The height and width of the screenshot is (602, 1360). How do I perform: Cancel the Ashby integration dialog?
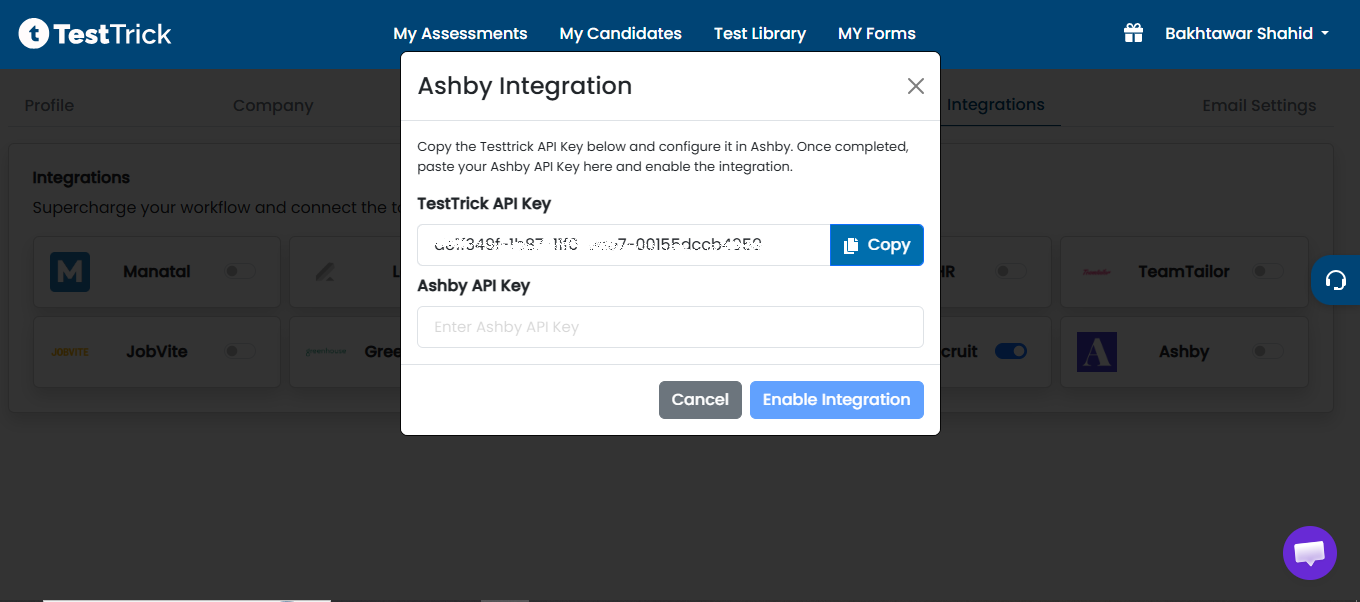pos(700,400)
